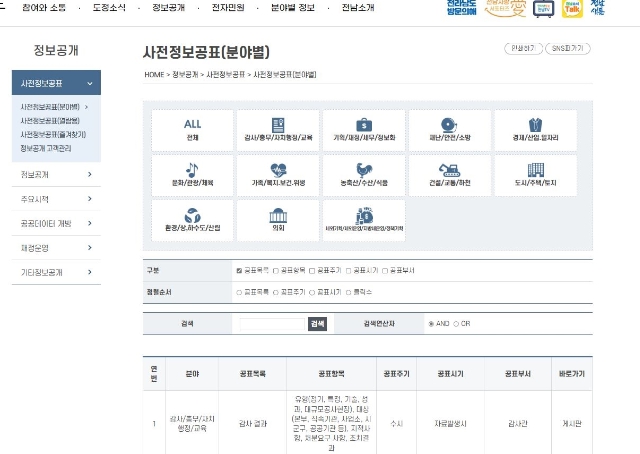Image resolution: width=640 pixels, height=454 pixels.
Task: Uncheck the 공표목록 checkbox in 구분 row
Action: (239, 270)
